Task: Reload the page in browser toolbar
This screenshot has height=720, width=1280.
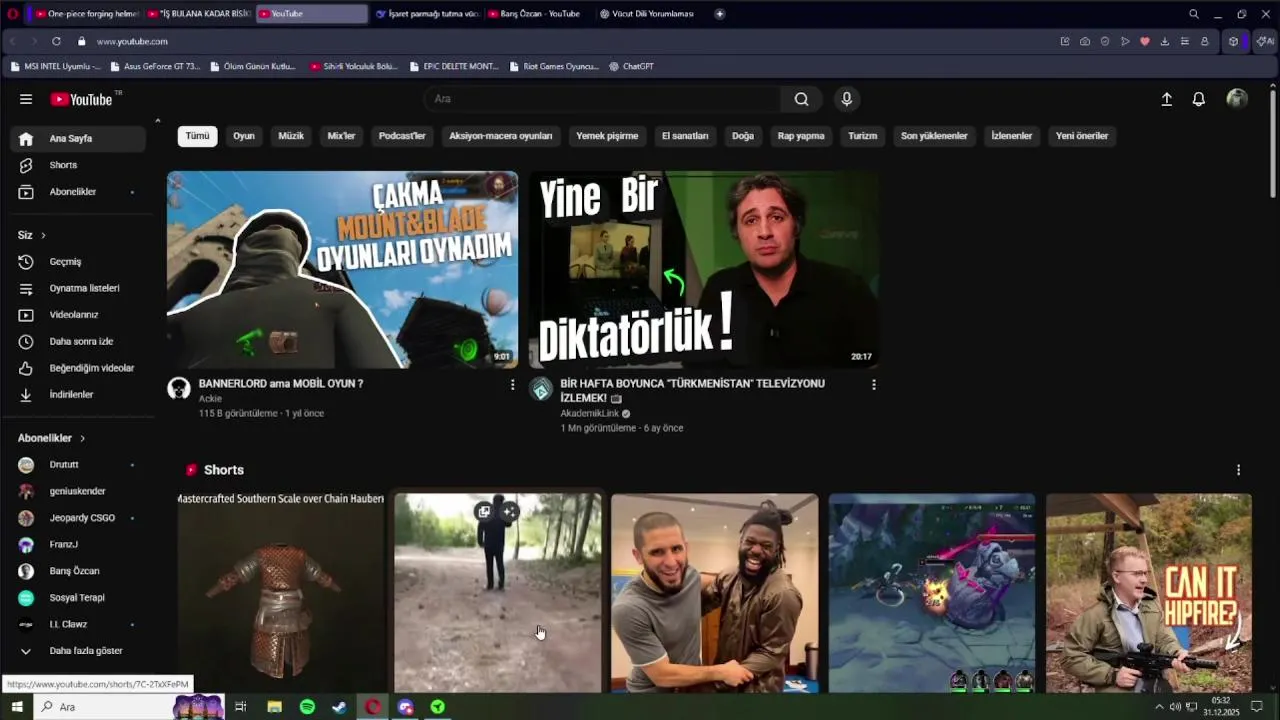Action: (56, 41)
